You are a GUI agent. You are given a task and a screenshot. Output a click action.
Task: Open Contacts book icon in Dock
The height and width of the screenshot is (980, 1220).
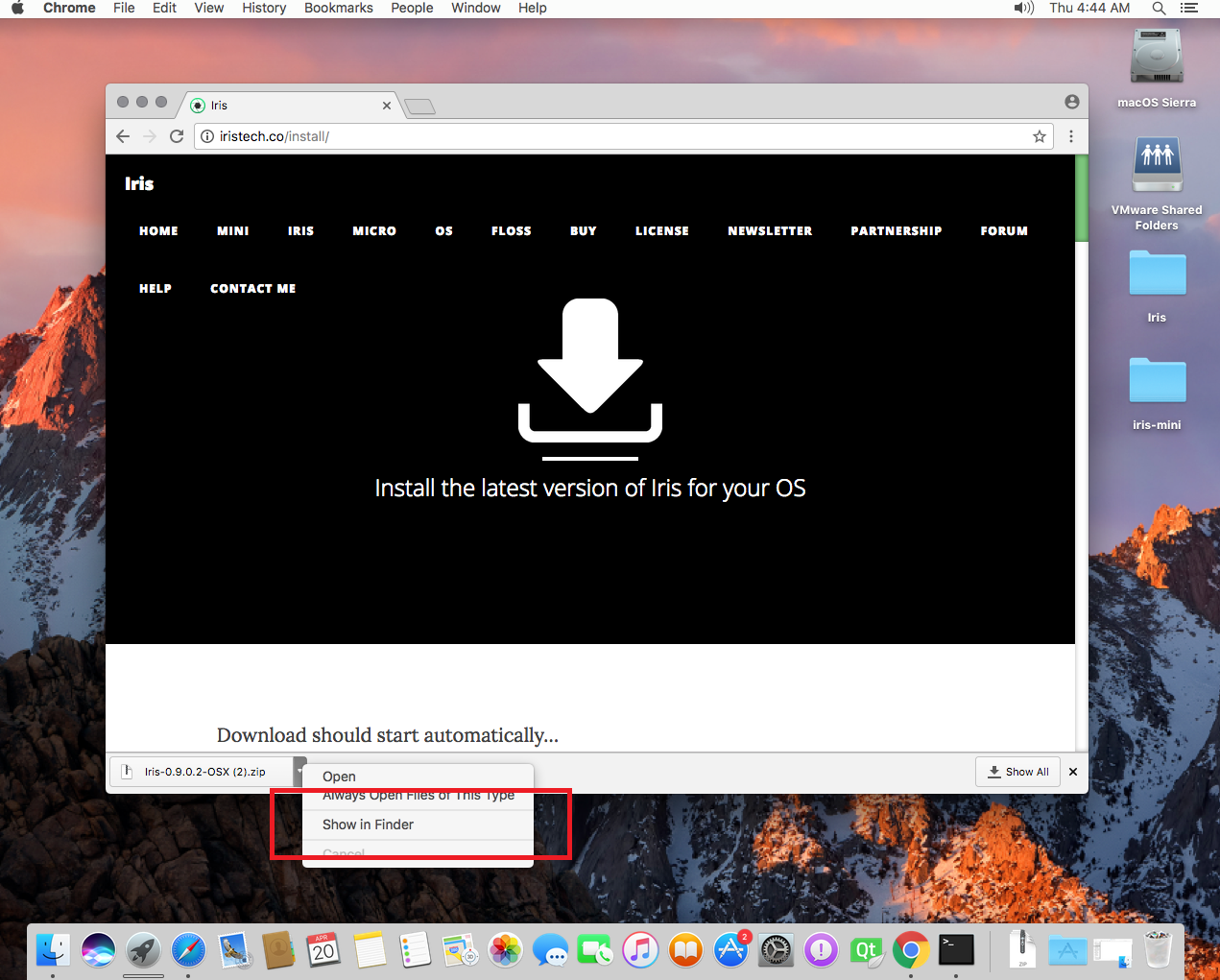click(278, 950)
